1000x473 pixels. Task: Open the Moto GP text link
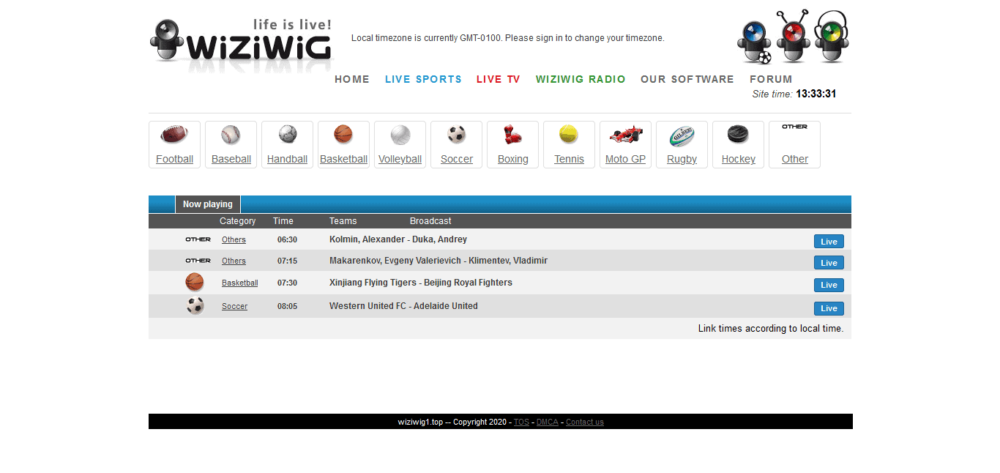tap(625, 159)
